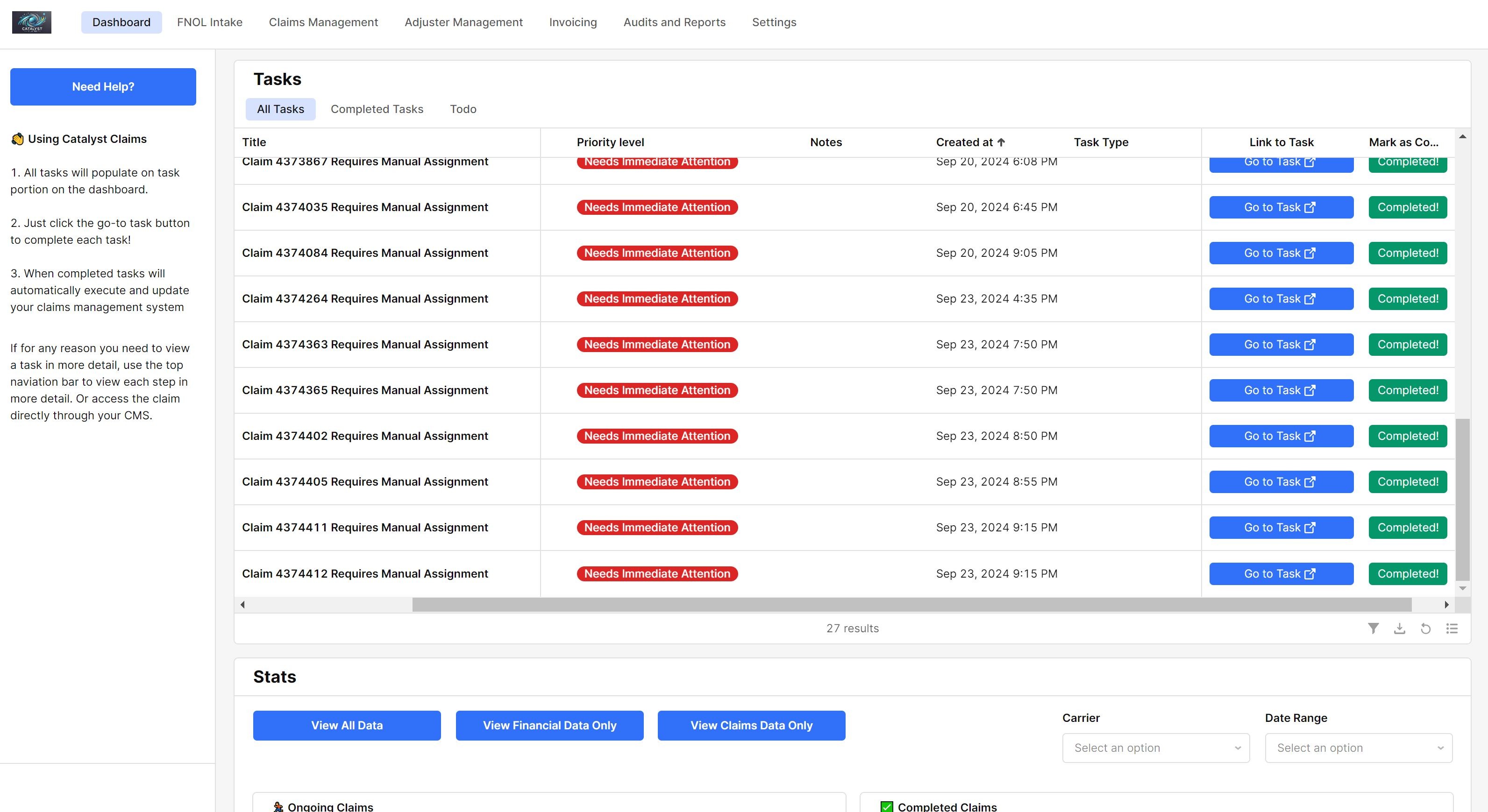Click the vertical table scrollbar thumb

1462,500
